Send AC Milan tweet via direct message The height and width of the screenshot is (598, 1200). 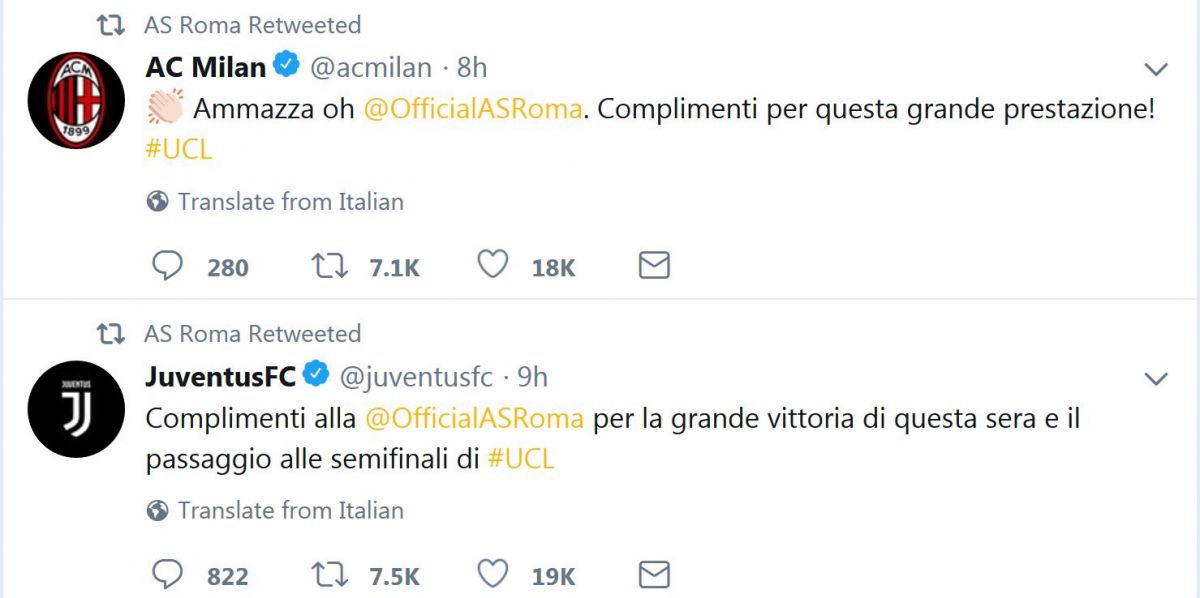pos(654,266)
